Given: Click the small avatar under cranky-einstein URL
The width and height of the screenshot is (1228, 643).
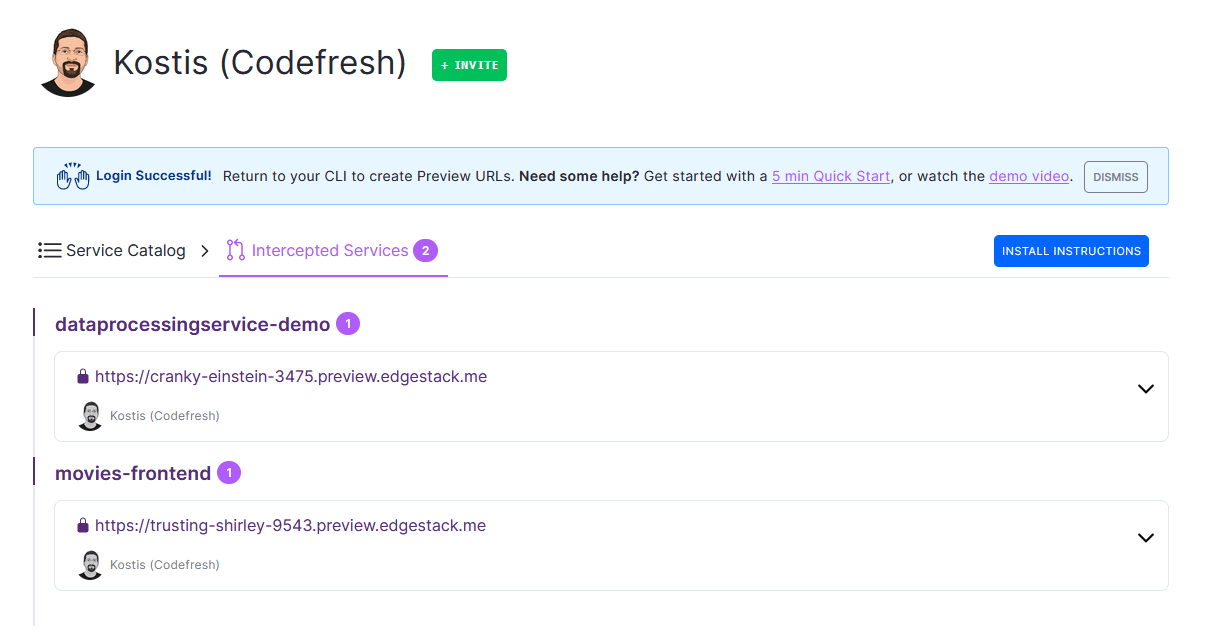Looking at the screenshot, I should click(x=90, y=416).
